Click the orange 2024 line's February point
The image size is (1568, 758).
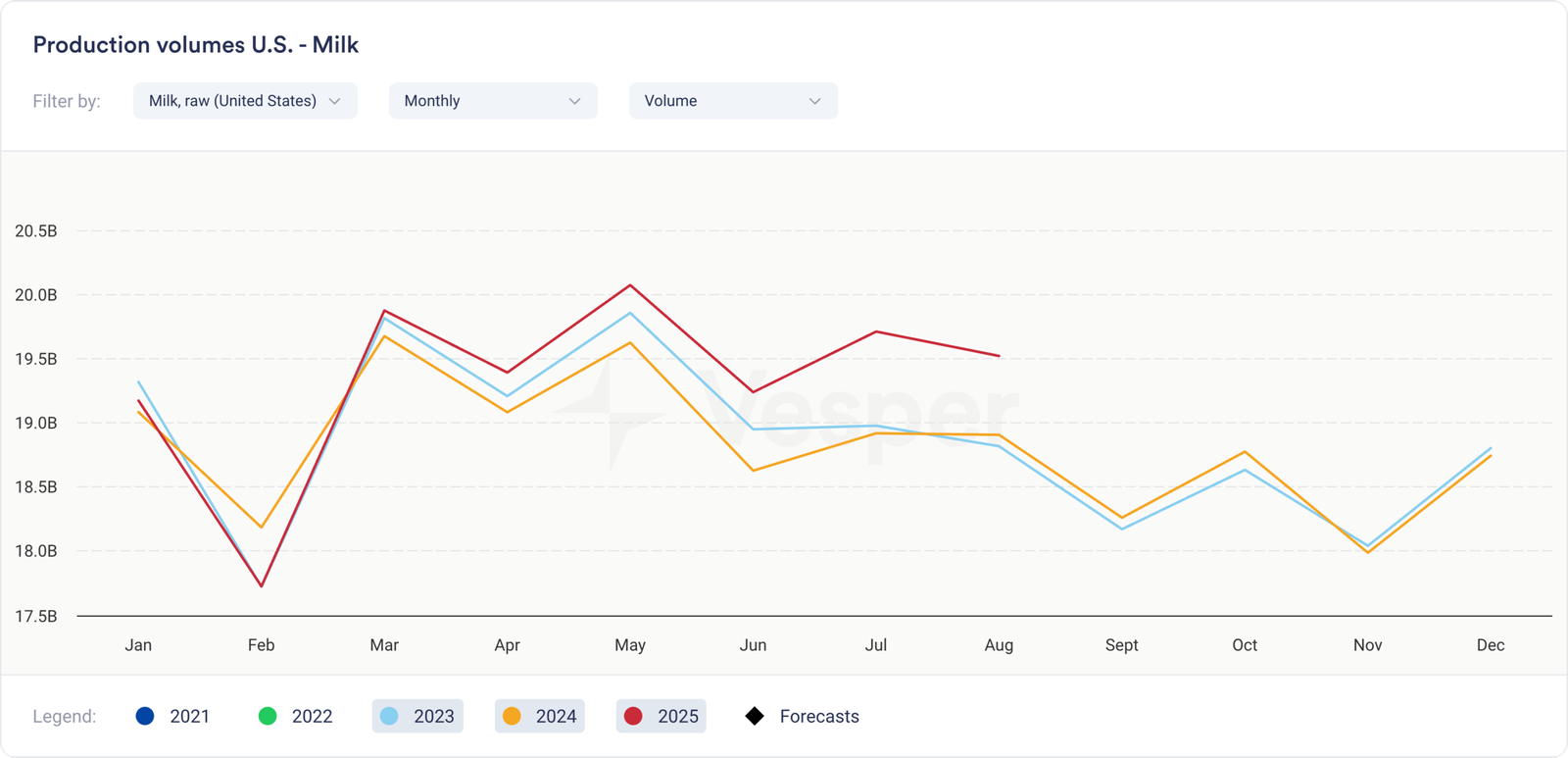point(262,527)
